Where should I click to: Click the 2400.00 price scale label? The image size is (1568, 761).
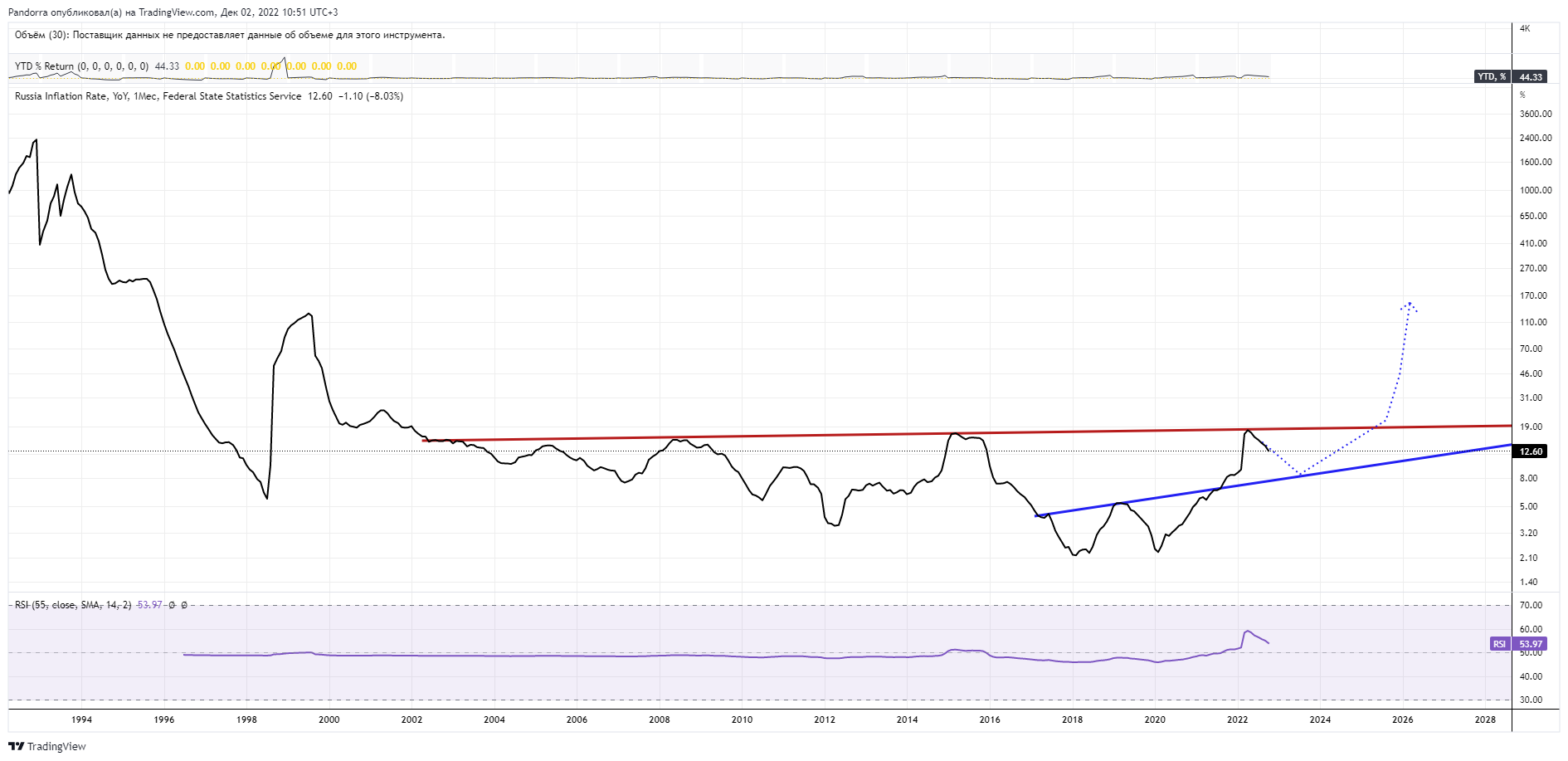[x=1536, y=138]
